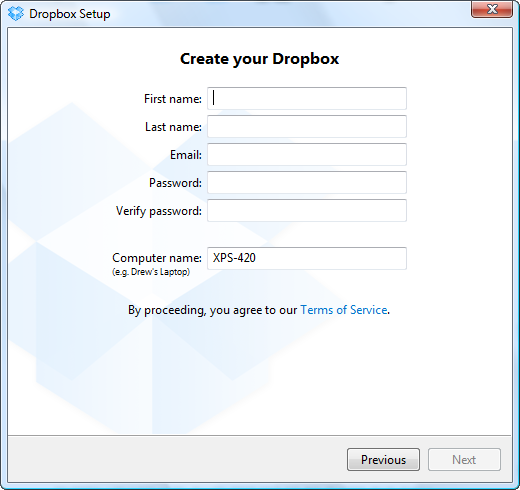
Task: Click the 'e.g. Drew's Laptop' hint text
Action: [151, 272]
